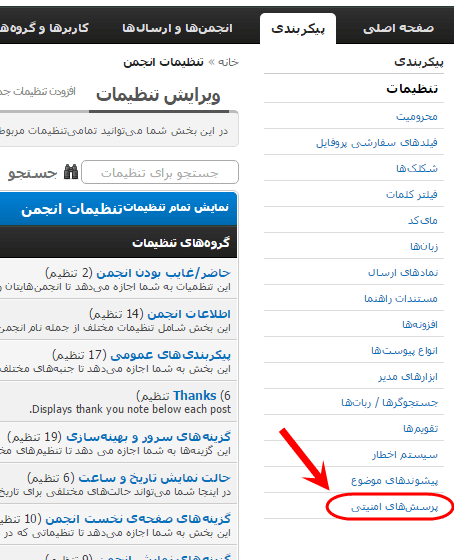The height and width of the screenshot is (560, 454).
Task: Open جستجوگرها / ربات‌ها sidebar link
Action: (389, 402)
